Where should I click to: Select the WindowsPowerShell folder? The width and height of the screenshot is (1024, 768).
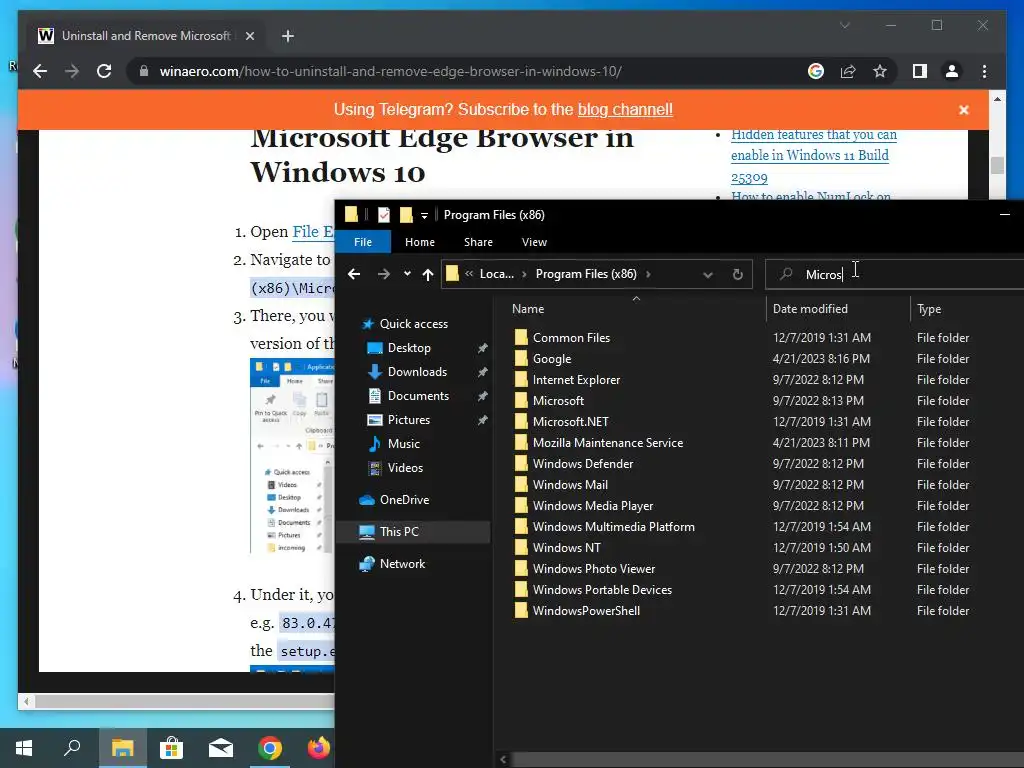pyautogui.click(x=586, y=611)
